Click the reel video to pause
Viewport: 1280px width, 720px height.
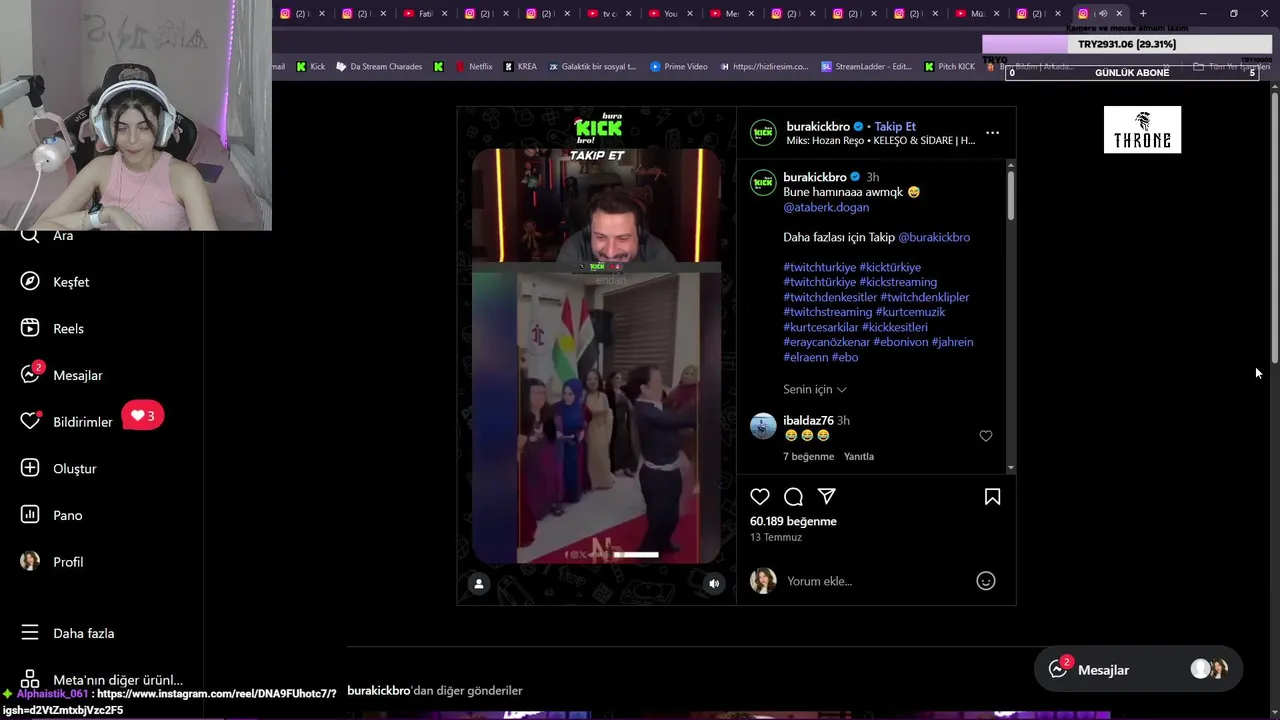[597, 355]
